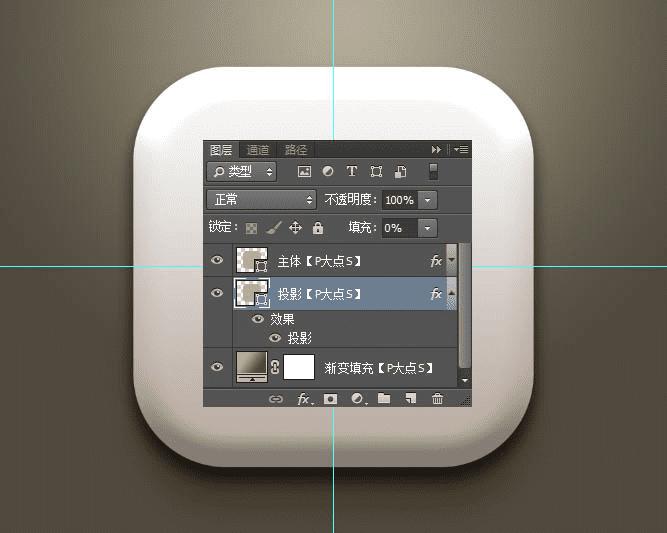Add a layer mask icon
Image resolution: width=667 pixels, height=533 pixels.
tap(331, 399)
